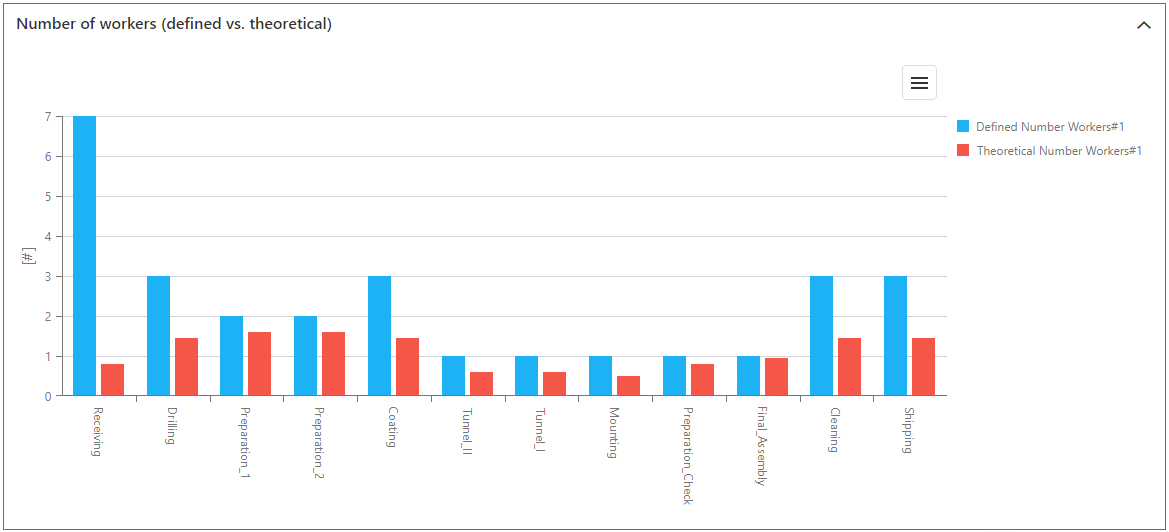The height and width of the screenshot is (532, 1169).
Task: Collapse the Number of workers panel
Action: pos(1144,25)
